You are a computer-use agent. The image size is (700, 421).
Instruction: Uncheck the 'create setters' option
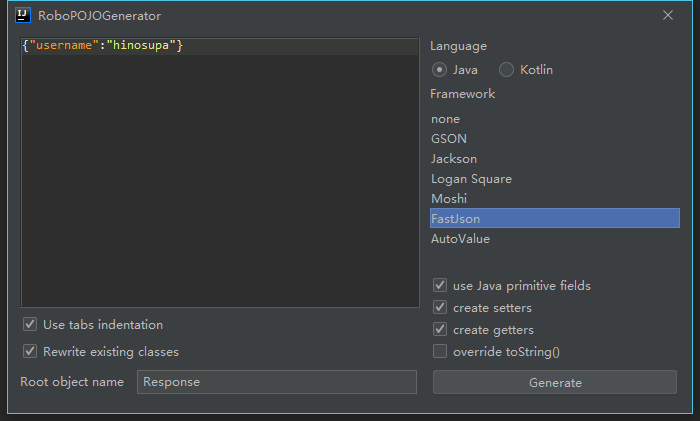[440, 308]
